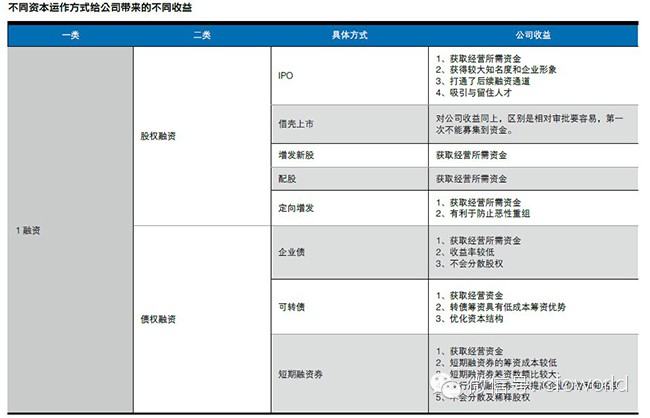The height and width of the screenshot is (418, 650).
Task: Click the line 获得较大知名度和企业形象
Action: point(496,70)
